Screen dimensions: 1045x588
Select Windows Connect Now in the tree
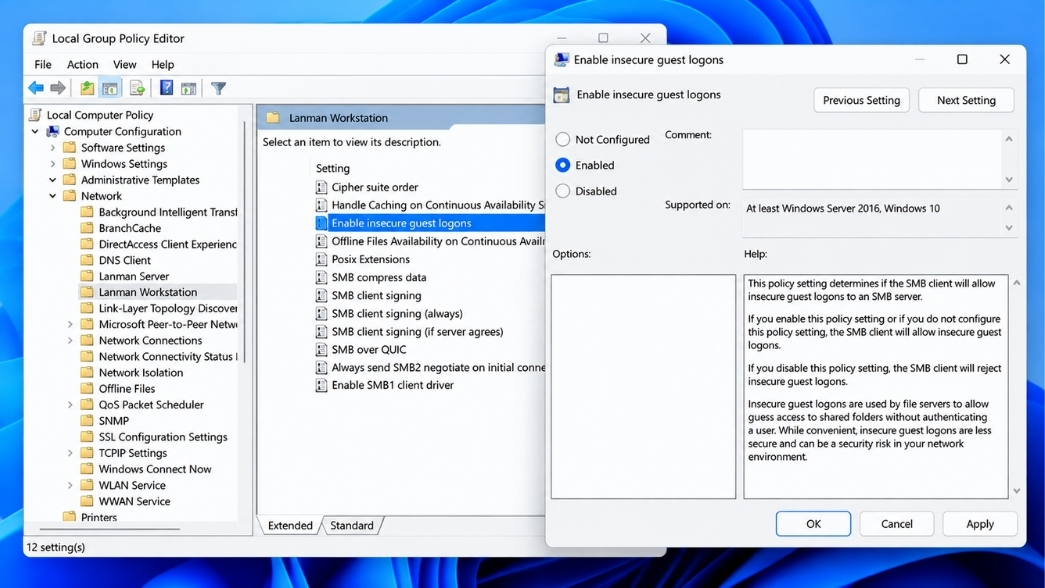click(155, 469)
